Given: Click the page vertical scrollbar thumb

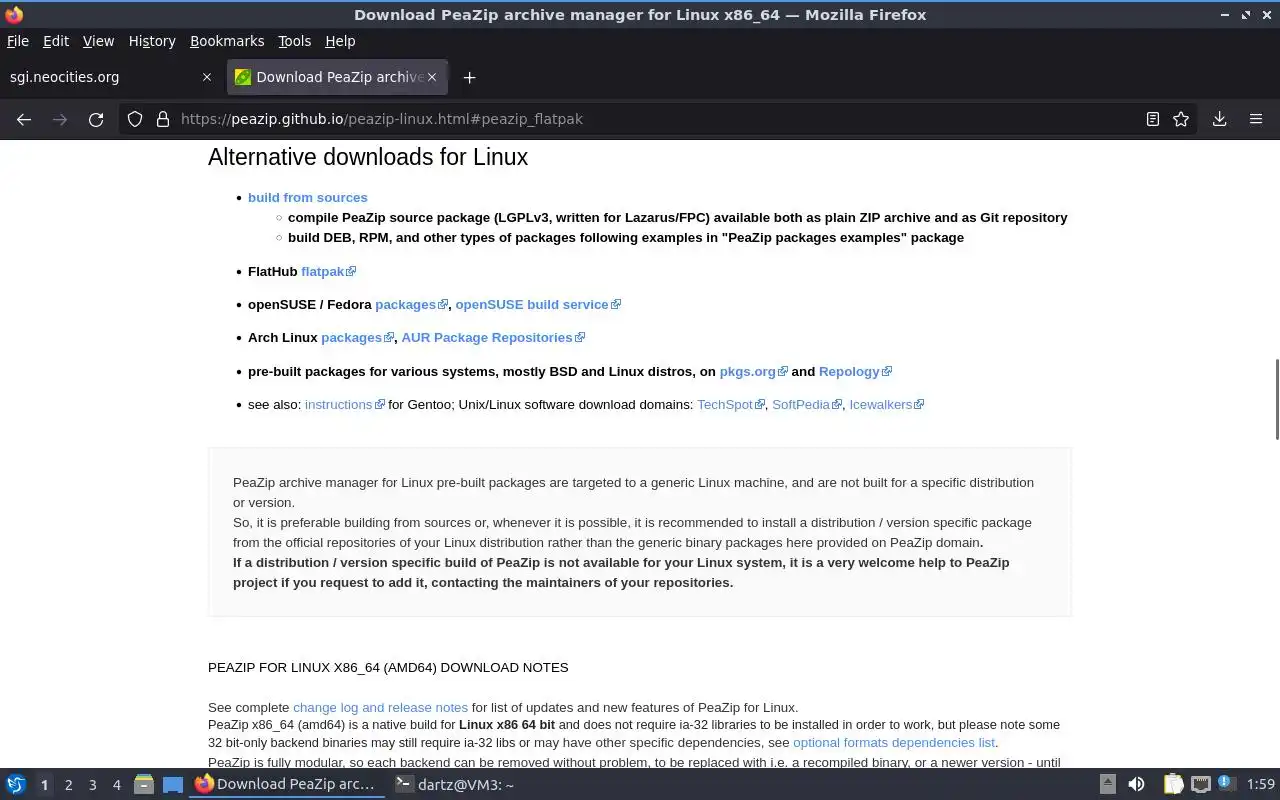Looking at the screenshot, I should (1276, 398).
